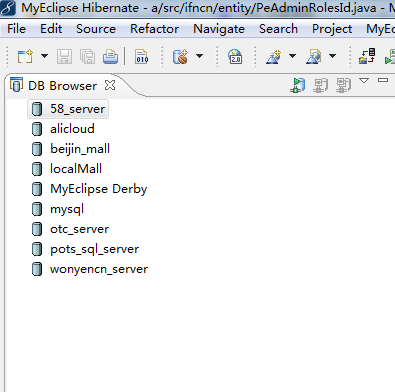
Task: Click the Print toolbar icon
Action: click(110, 56)
